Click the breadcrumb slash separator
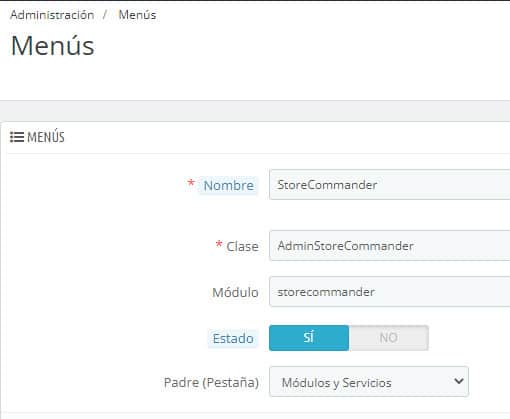The height and width of the screenshot is (419, 510). (x=105, y=15)
